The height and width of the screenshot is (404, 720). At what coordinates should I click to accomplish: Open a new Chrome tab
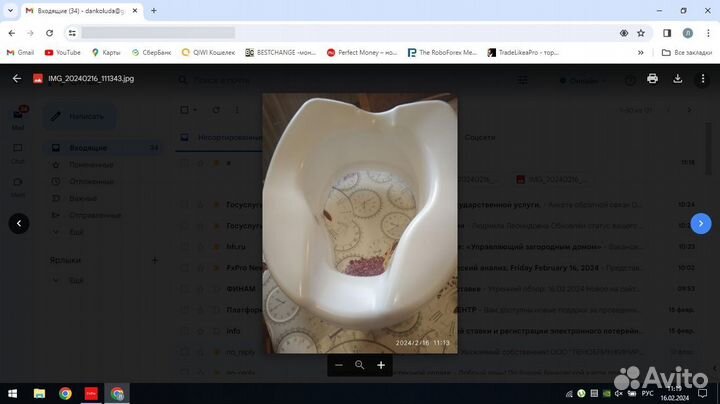[154, 11]
